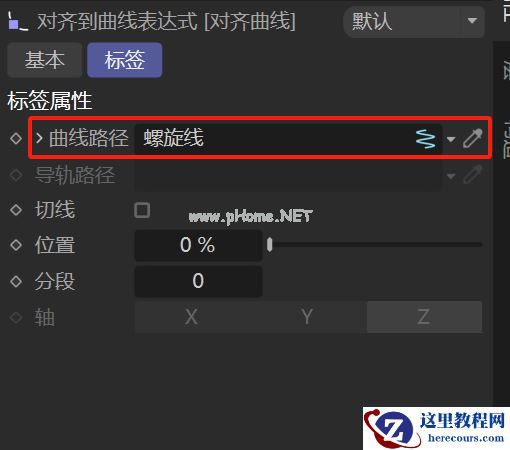This screenshot has width=510, height=450.
Task: Click the blue helix spline icon
Action: click(426, 139)
